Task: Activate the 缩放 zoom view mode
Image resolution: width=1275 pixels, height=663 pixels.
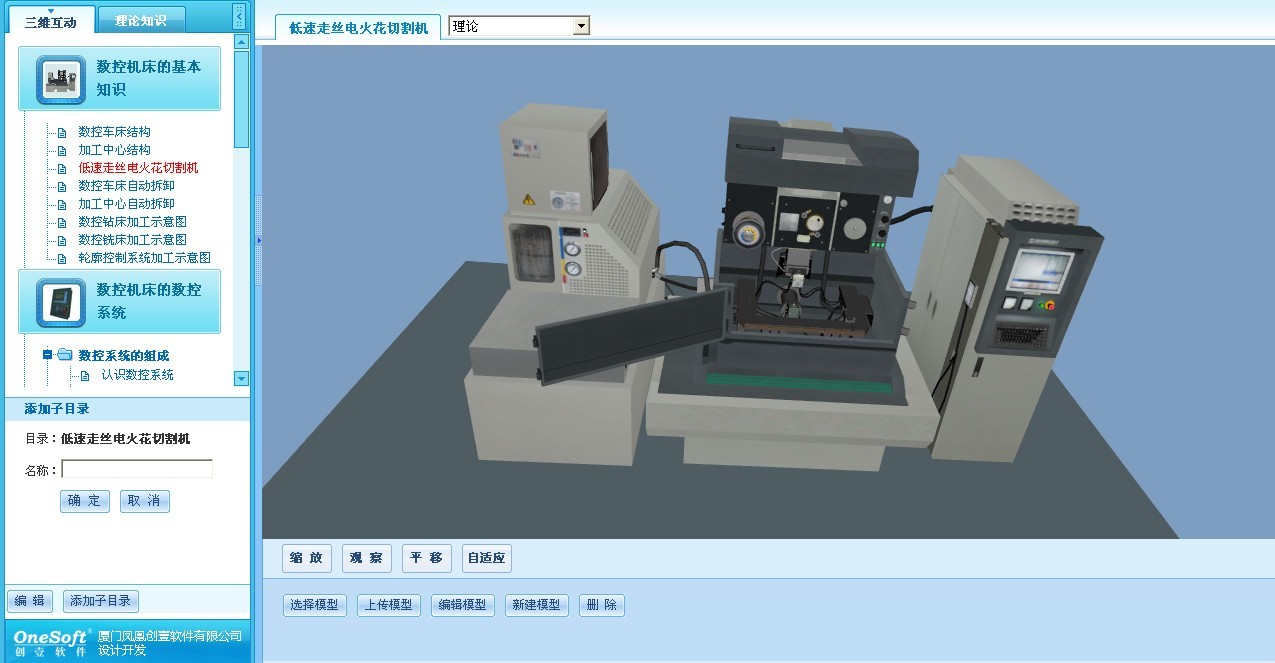Action: [x=306, y=558]
